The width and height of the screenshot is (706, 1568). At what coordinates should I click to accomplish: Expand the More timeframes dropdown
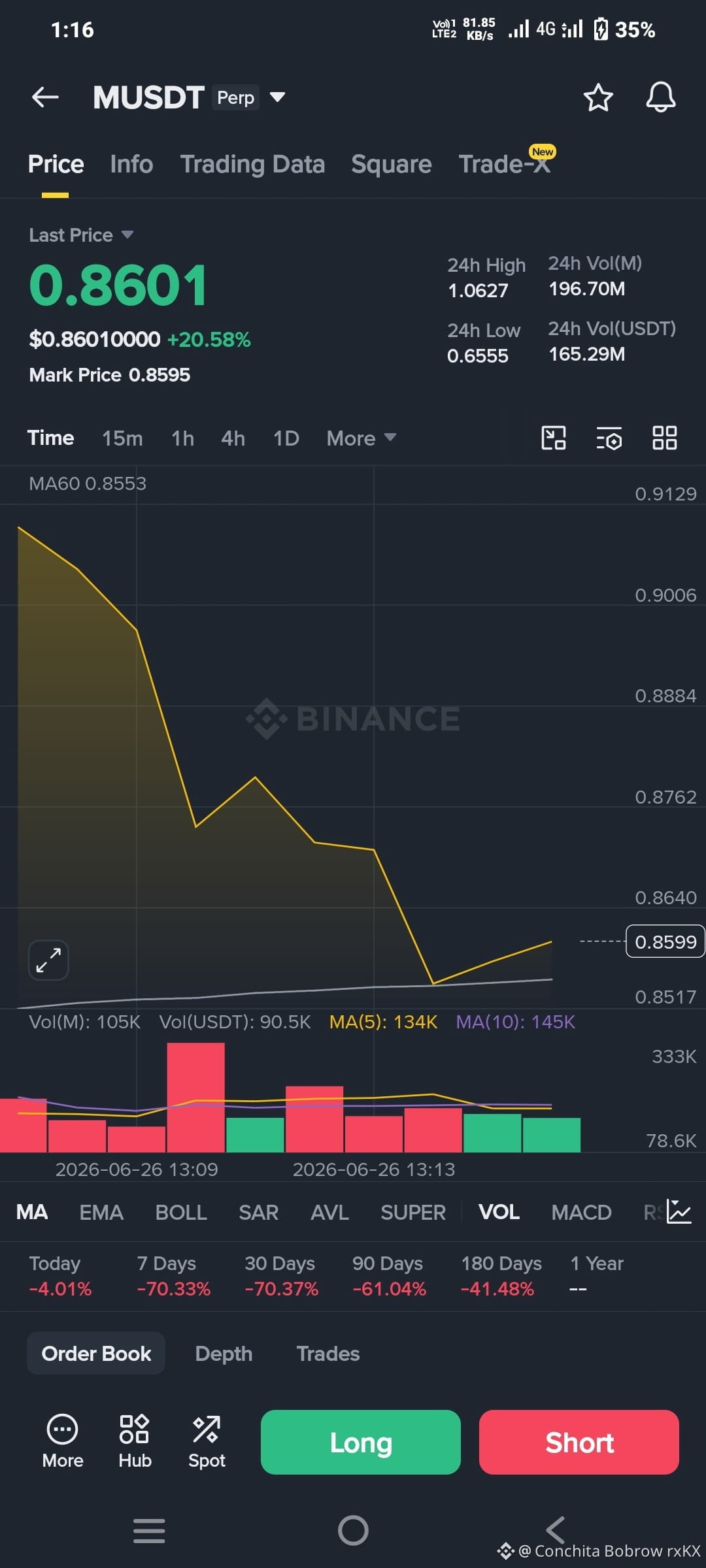(x=361, y=438)
